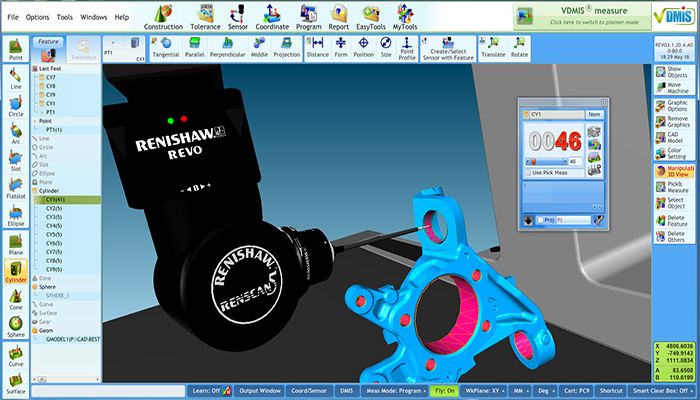700x400 pixels.
Task: Select the Cylinder feature tool
Action: (x=16, y=272)
